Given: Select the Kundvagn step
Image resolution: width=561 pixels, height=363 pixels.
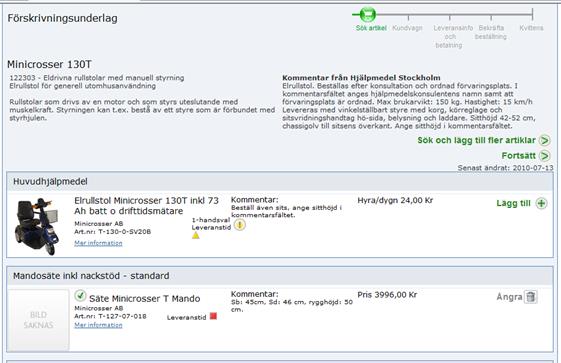Looking at the screenshot, I should pyautogui.click(x=408, y=28).
